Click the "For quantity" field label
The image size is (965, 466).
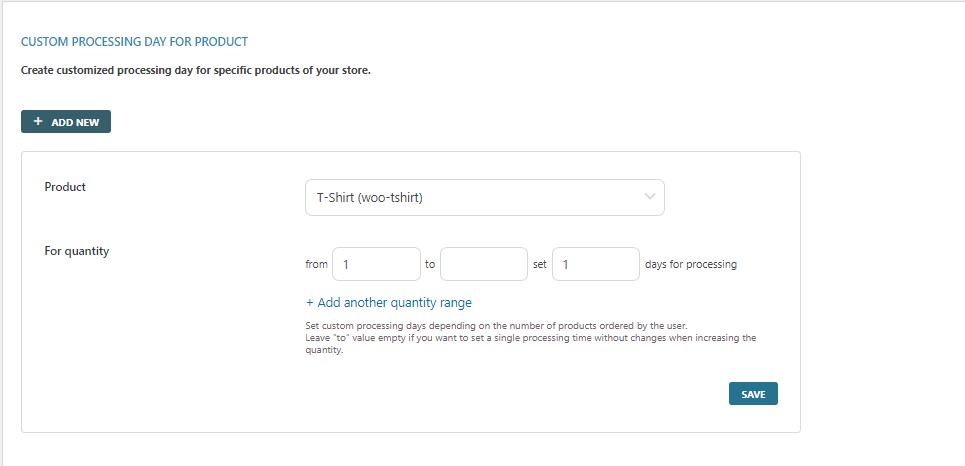point(77,251)
